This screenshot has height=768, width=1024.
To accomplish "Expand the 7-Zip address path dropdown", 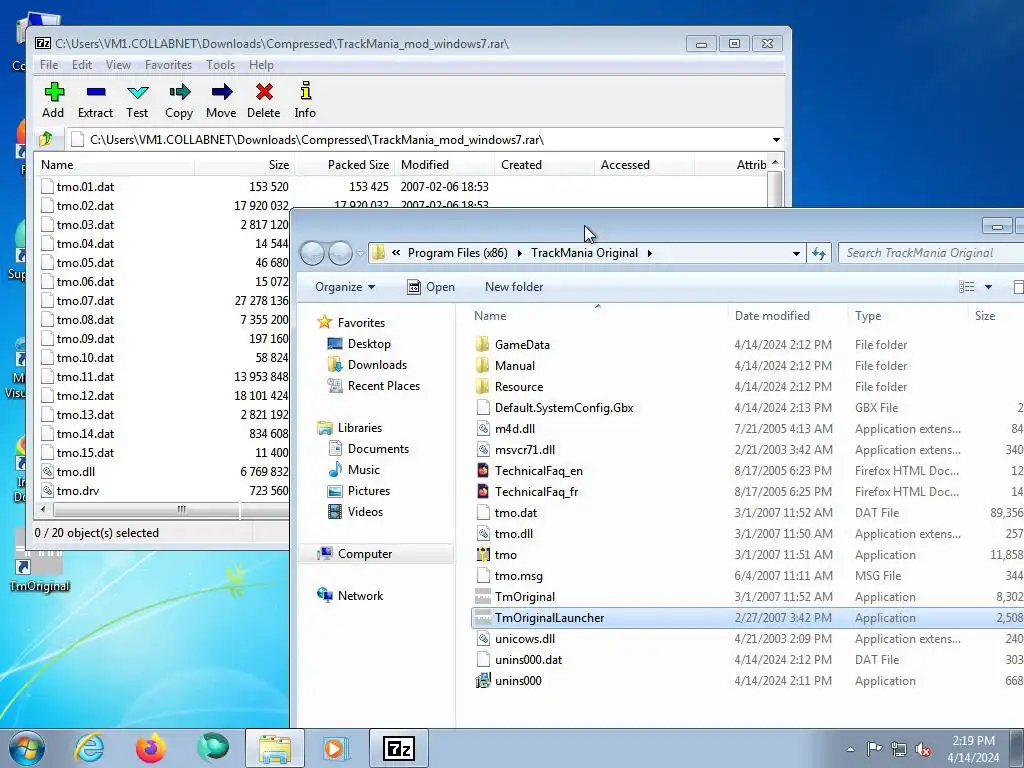I will pos(776,140).
